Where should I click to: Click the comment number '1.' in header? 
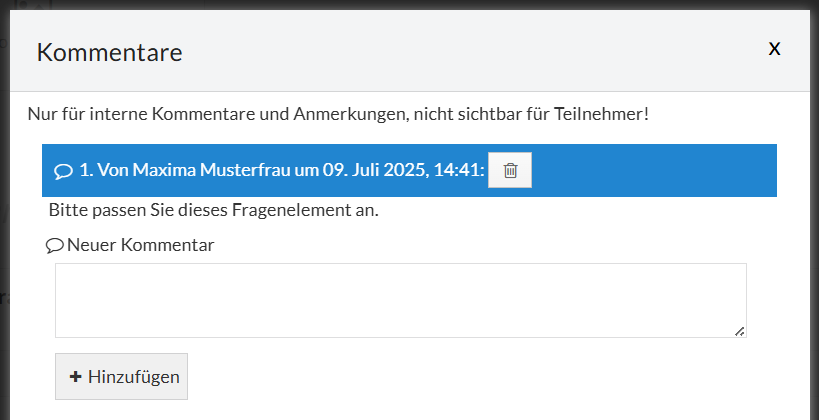(86, 170)
